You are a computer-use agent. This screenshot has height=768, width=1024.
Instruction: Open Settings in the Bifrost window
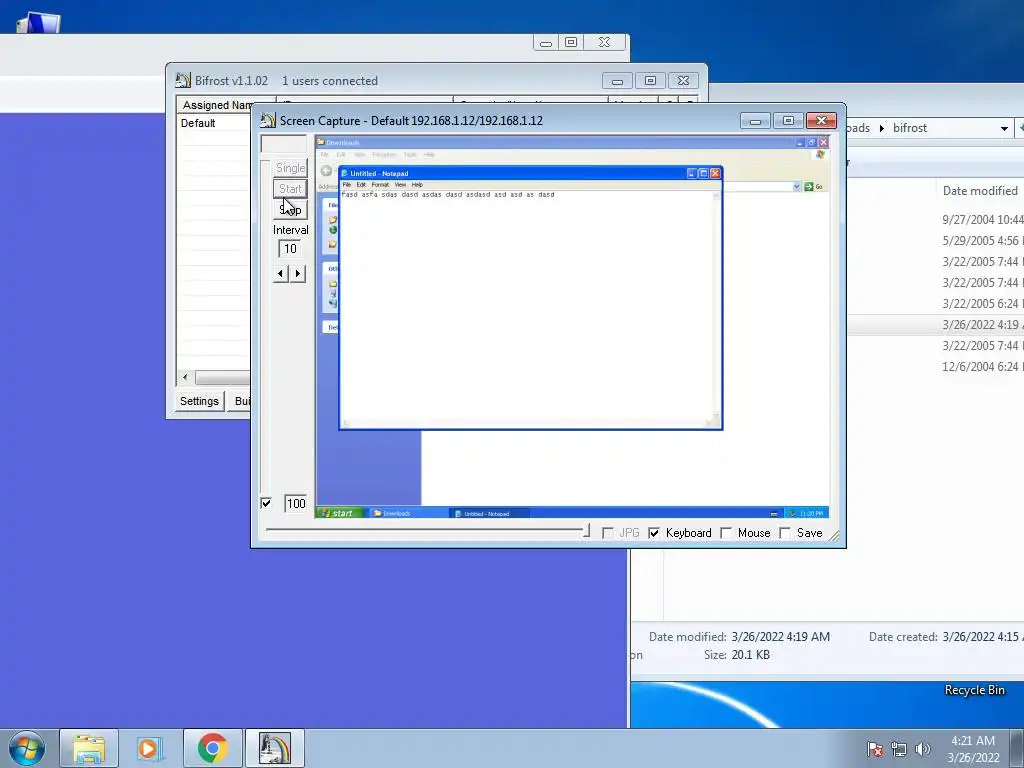click(x=199, y=401)
